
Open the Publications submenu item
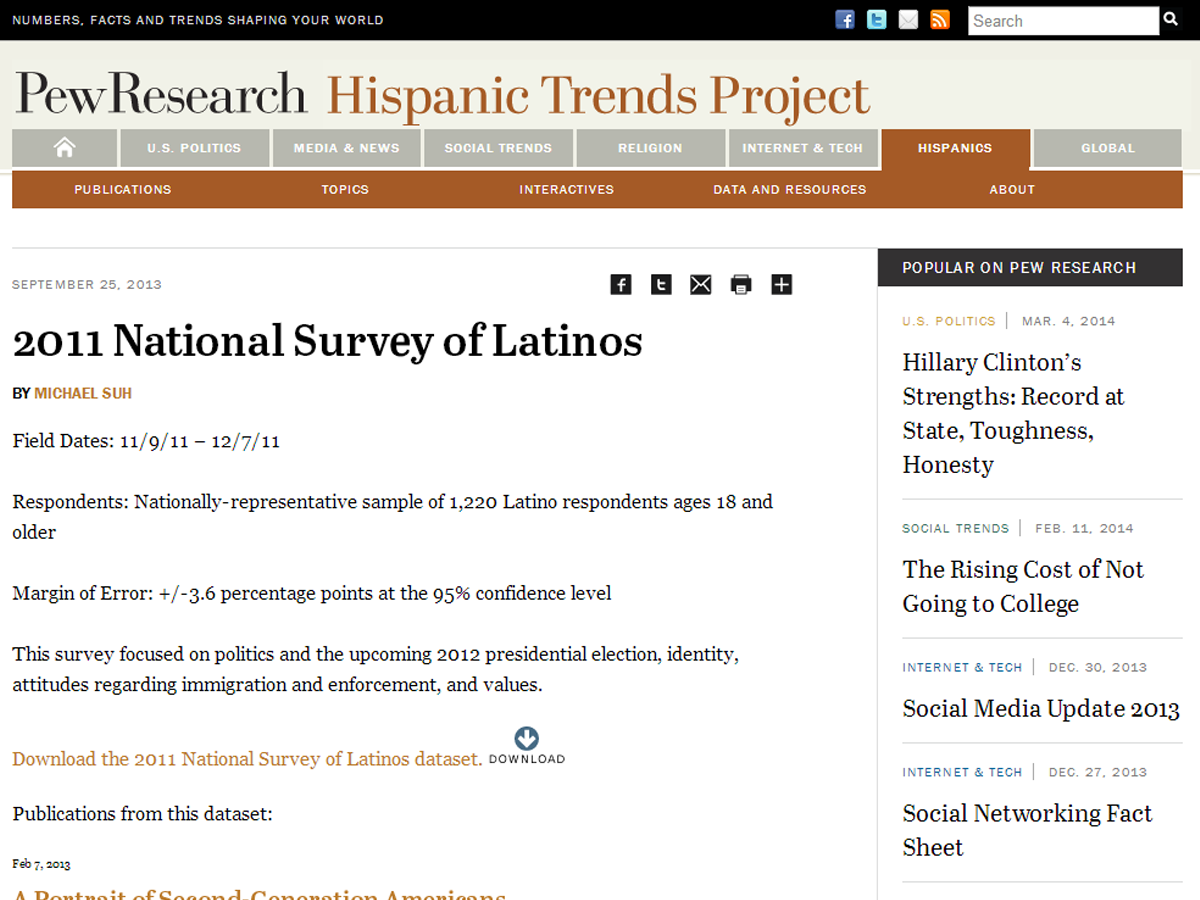[x=123, y=189]
